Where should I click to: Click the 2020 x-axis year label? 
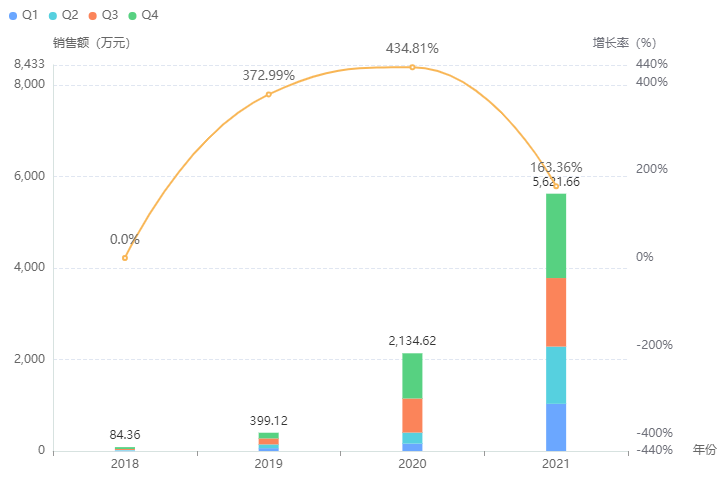pos(412,465)
